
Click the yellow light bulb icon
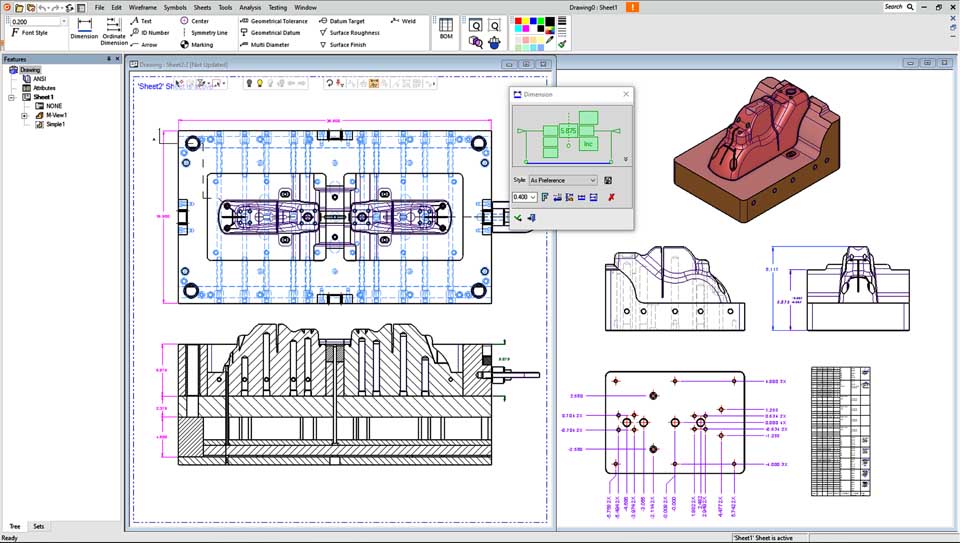point(260,83)
